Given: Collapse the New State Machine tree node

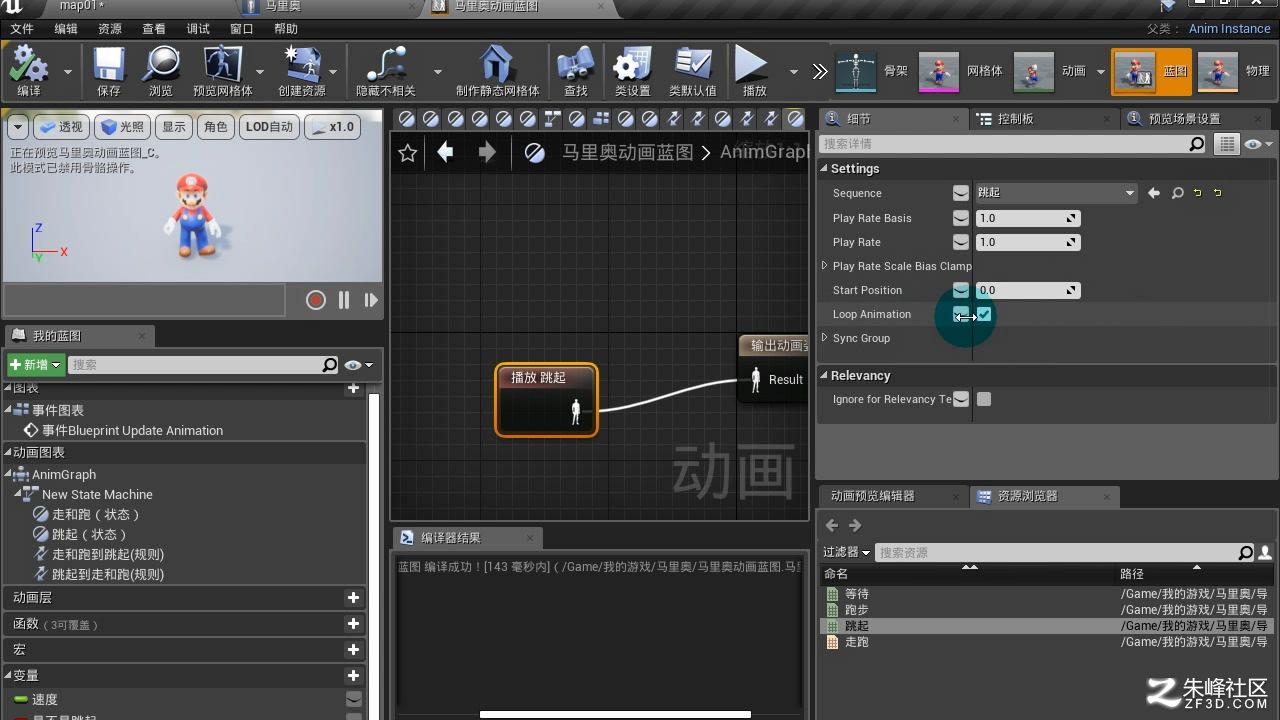Looking at the screenshot, I should pyautogui.click(x=19, y=494).
